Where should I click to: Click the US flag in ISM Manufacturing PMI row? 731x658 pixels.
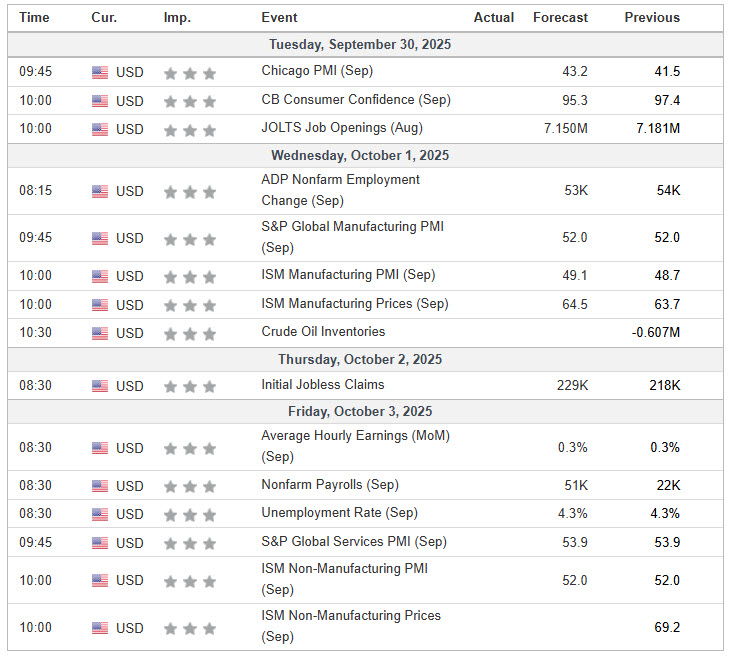click(x=100, y=276)
